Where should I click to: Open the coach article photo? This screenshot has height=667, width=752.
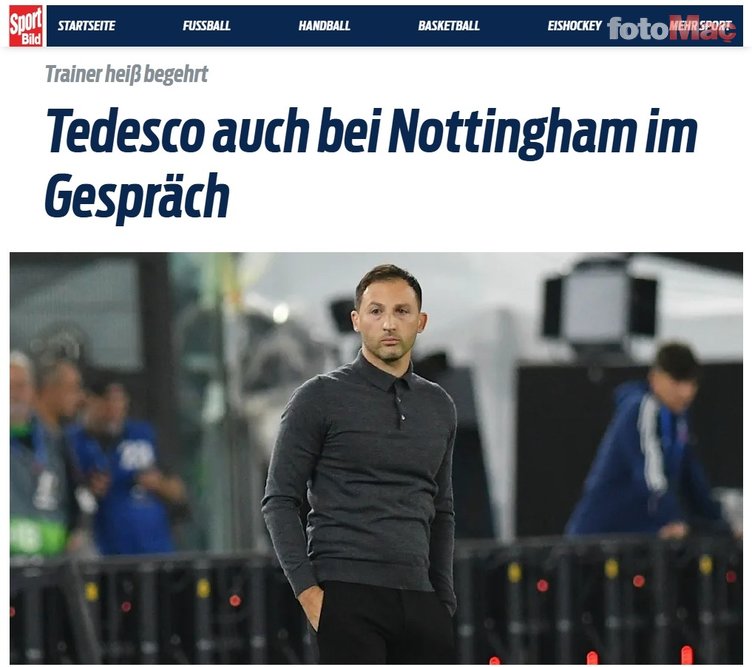[376, 458]
